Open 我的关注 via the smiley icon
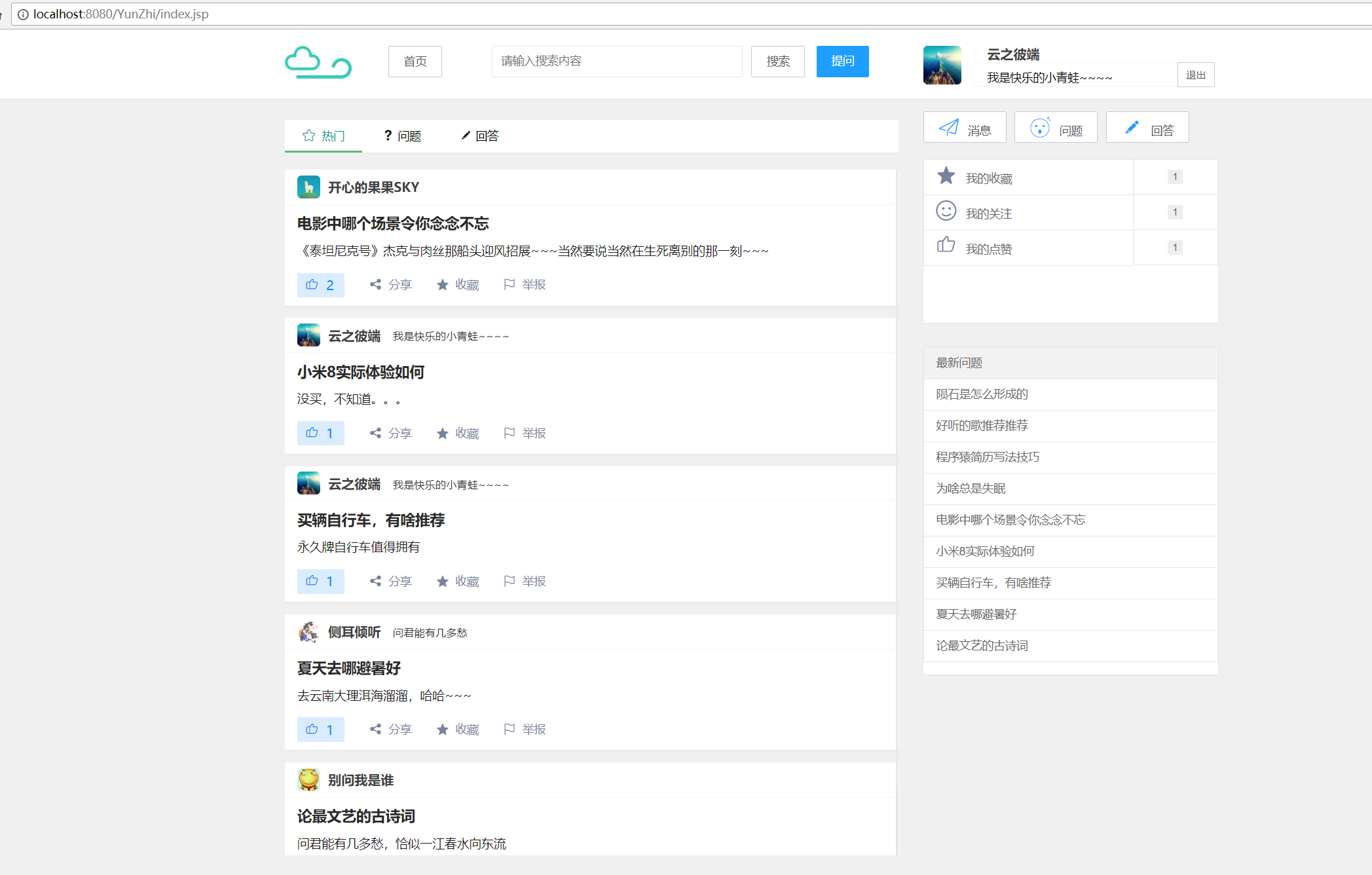Screen dimensions: 1372x875 946,212
